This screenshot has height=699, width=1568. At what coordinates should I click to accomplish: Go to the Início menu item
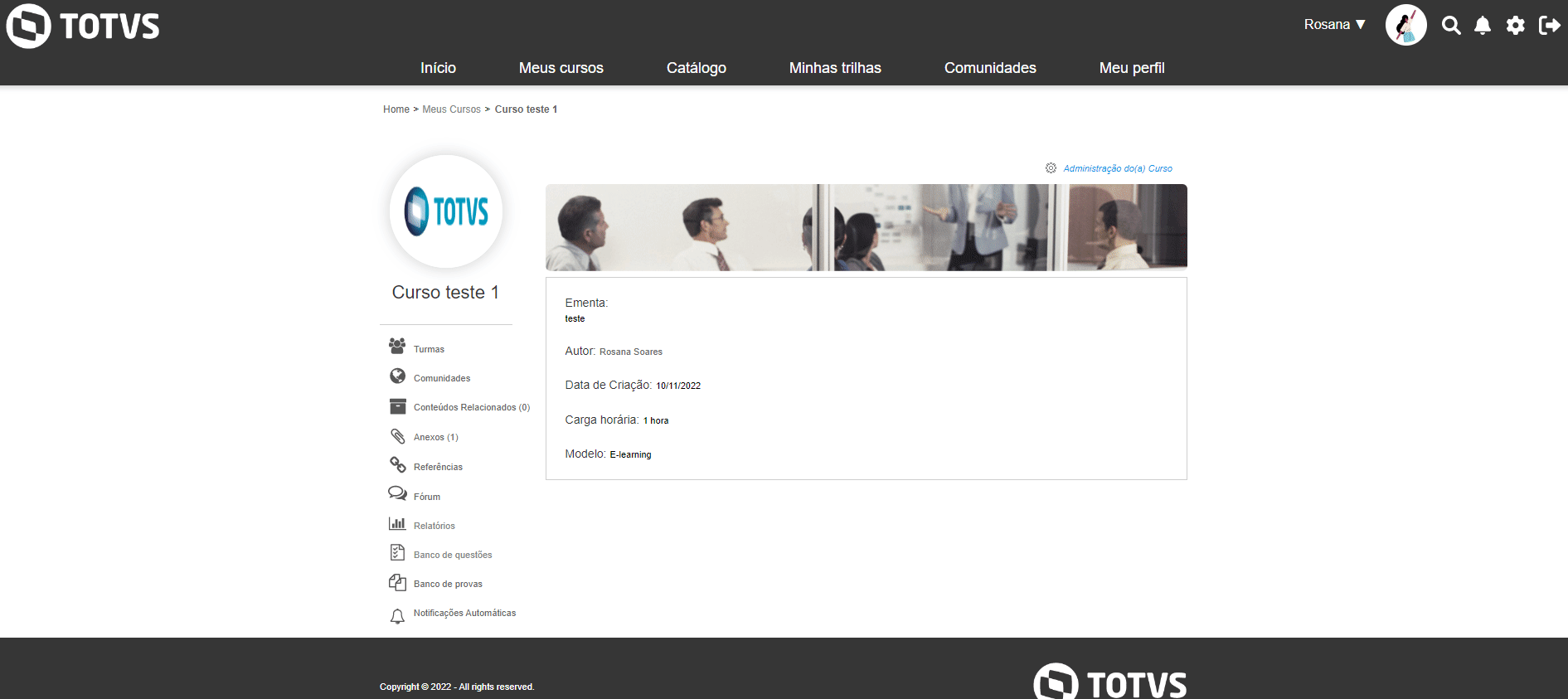click(x=438, y=68)
